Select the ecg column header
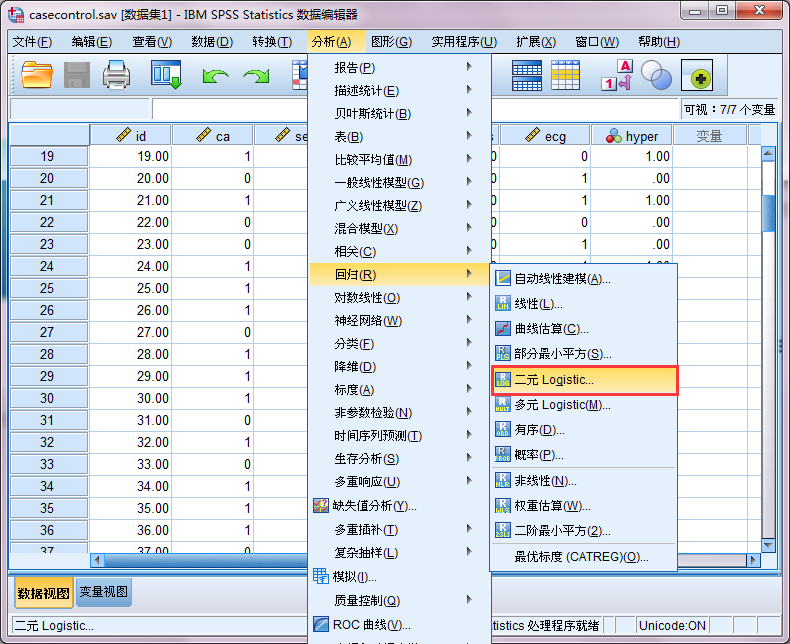This screenshot has height=644, width=790. tap(545, 136)
